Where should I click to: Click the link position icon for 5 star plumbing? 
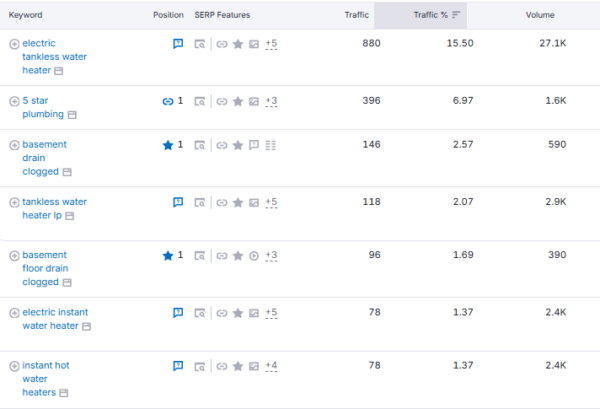(167, 101)
